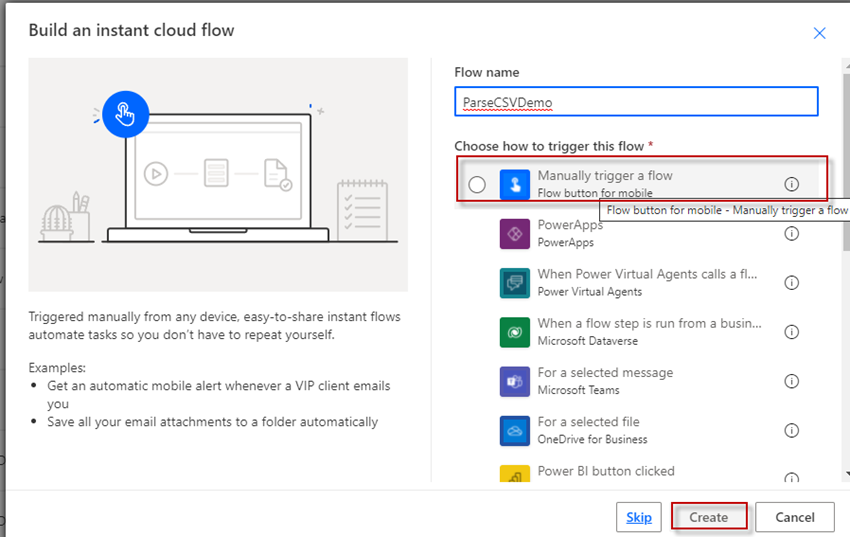Click the Manually trigger a flow icon
The width and height of the screenshot is (850, 537).
coord(514,184)
